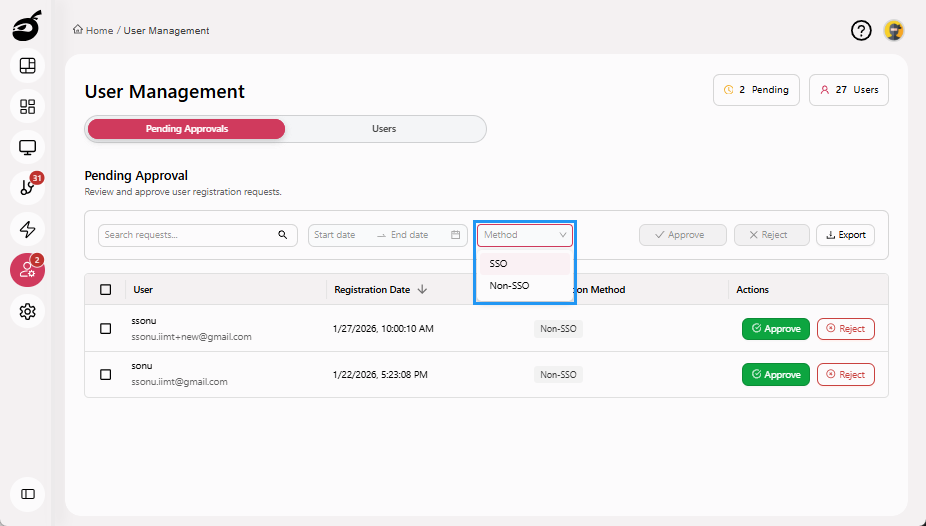Click email ssonu.iimt@gmail.com
Screen dimensions: 926x526
(180, 381)
